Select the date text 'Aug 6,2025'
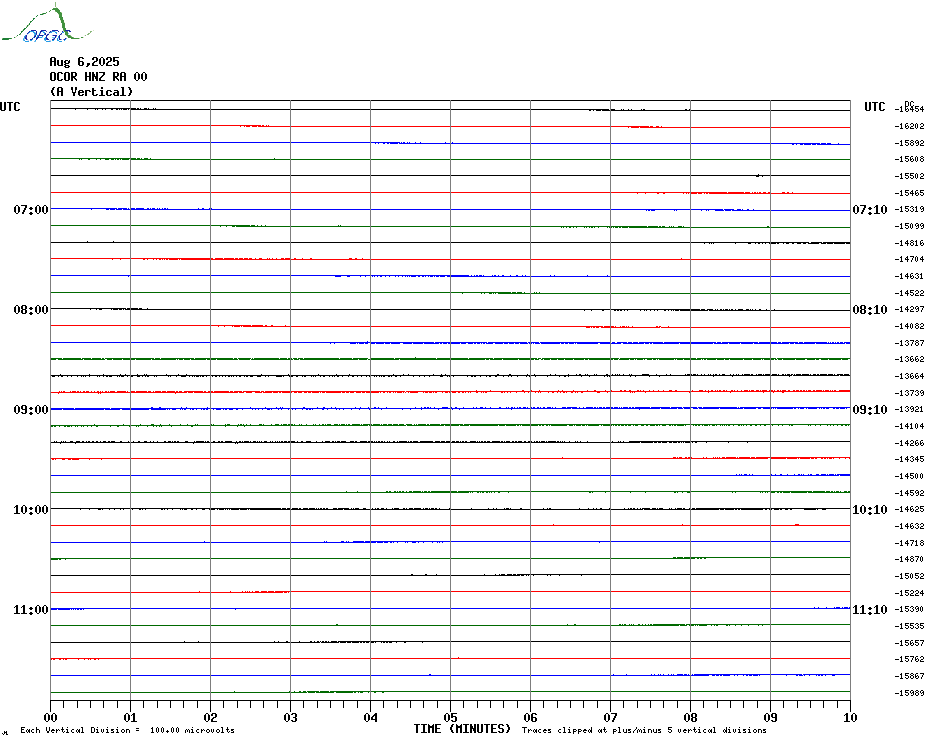930x744 pixels. pyautogui.click(x=84, y=62)
